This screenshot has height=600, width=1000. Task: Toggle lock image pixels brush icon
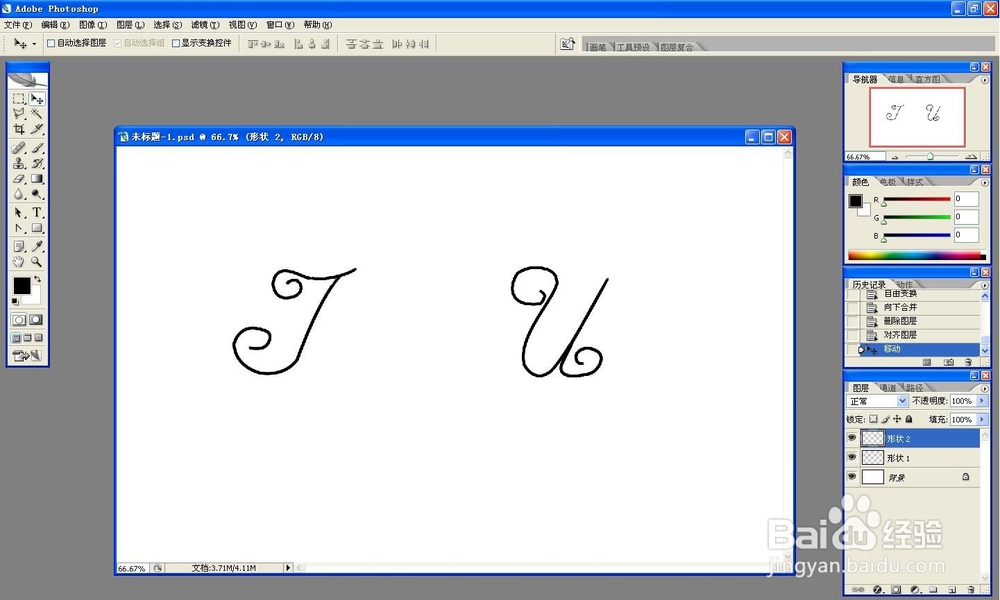[885, 419]
